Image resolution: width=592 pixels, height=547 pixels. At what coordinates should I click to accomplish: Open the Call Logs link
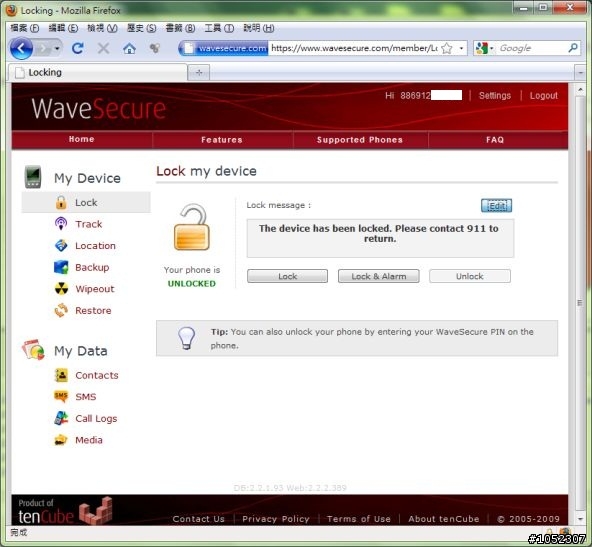pos(96,419)
